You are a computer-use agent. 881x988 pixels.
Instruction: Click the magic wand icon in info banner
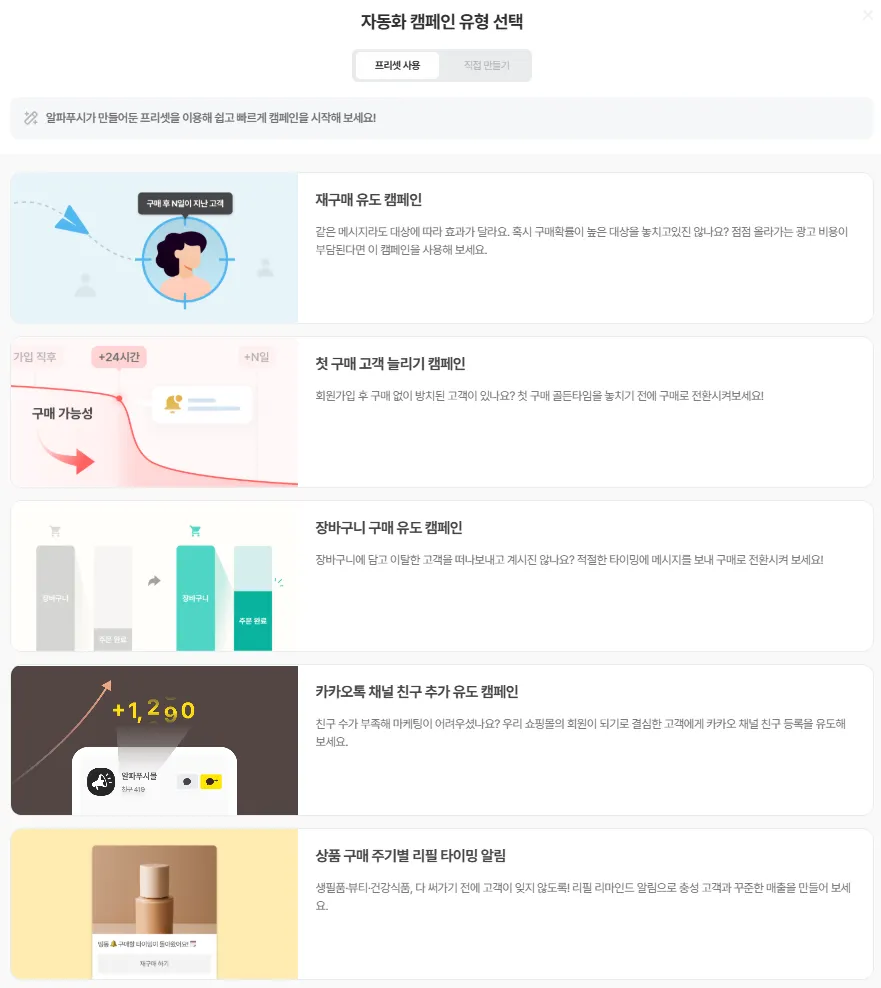[31, 118]
